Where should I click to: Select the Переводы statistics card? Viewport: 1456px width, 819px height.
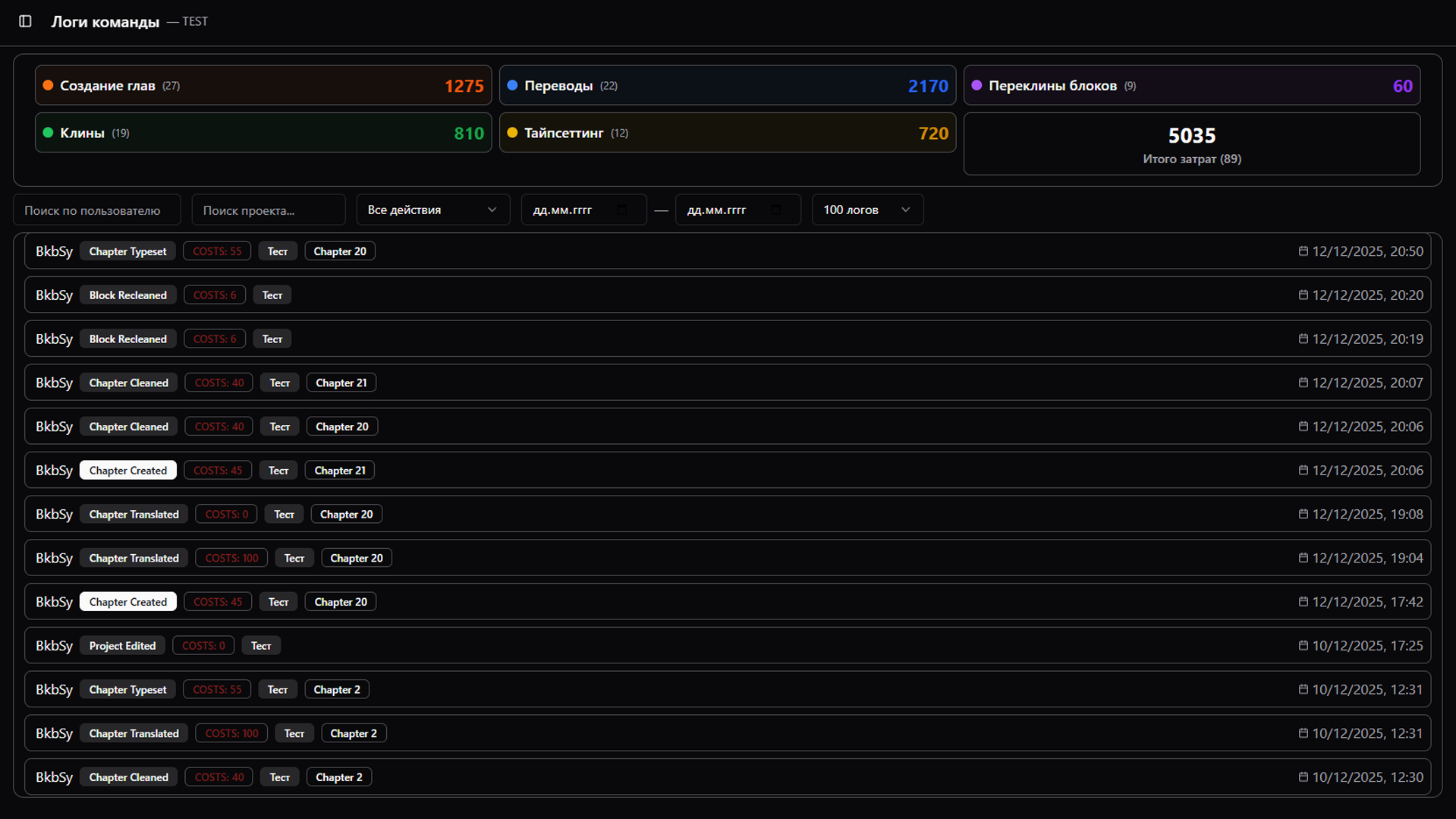(727, 86)
